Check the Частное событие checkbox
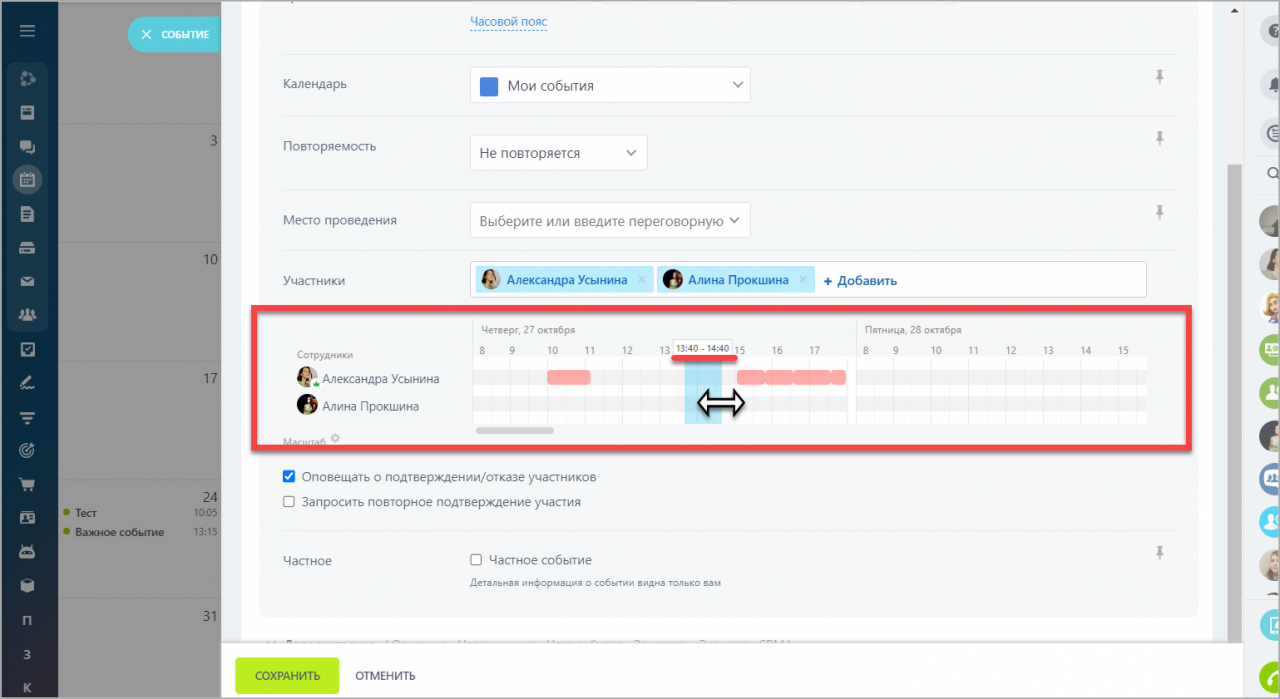 coord(476,560)
